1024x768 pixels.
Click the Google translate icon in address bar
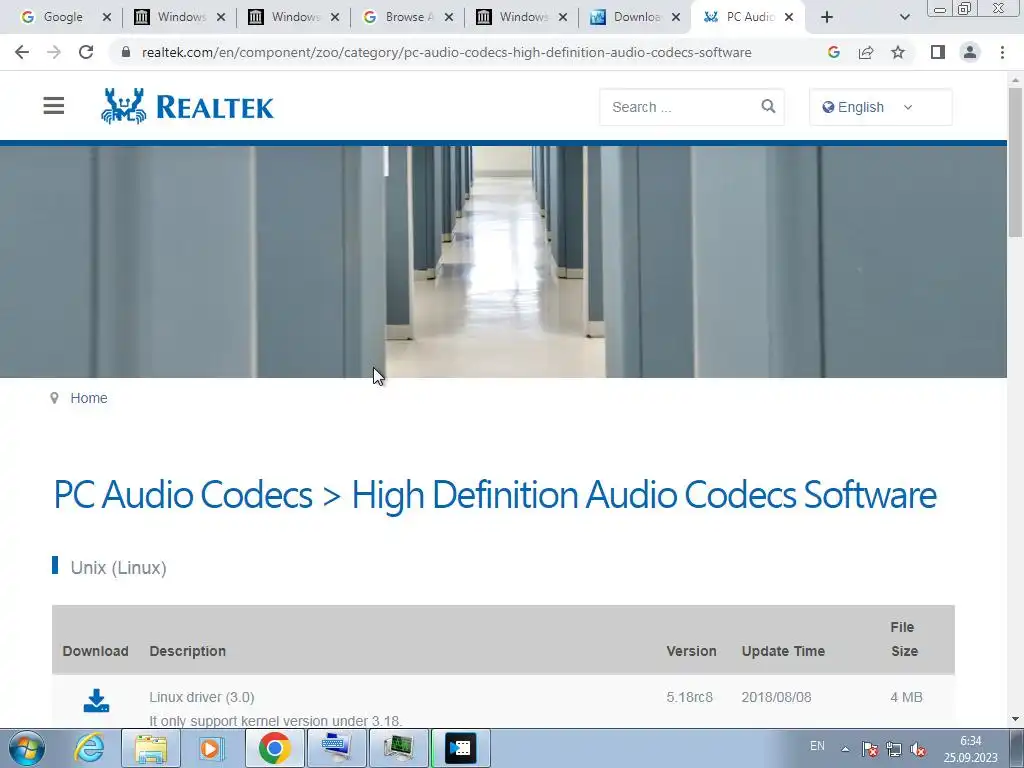point(833,52)
